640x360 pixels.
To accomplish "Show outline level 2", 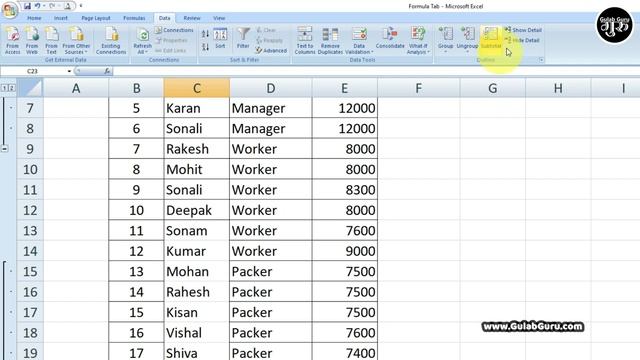I will [11, 88].
